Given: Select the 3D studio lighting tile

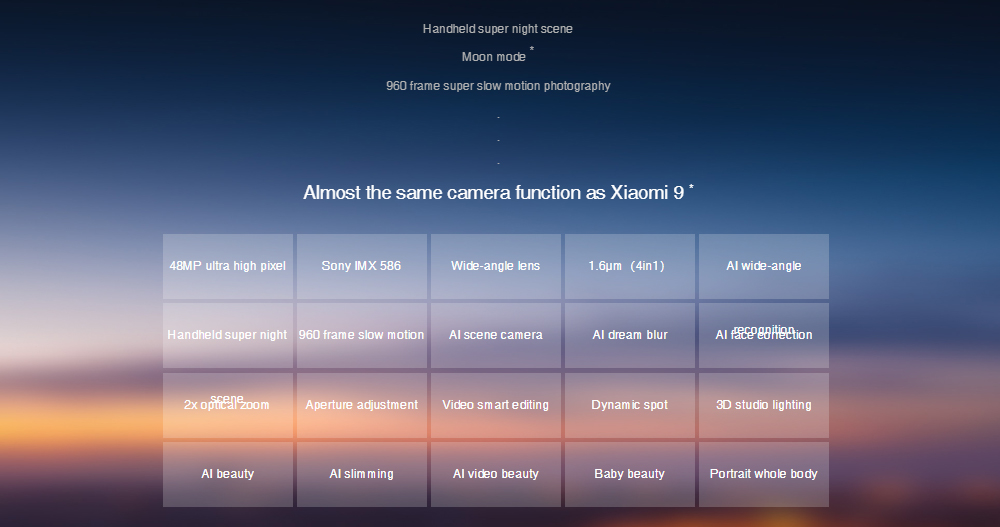Looking at the screenshot, I should point(763,405).
